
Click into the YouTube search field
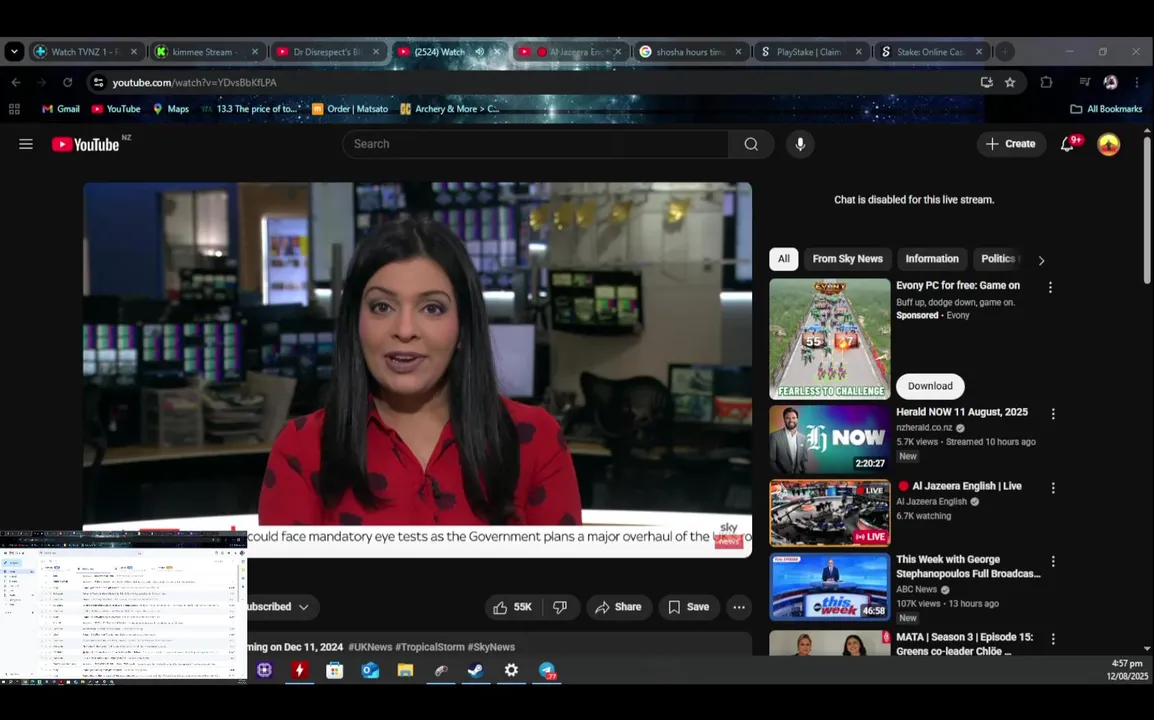tap(536, 144)
